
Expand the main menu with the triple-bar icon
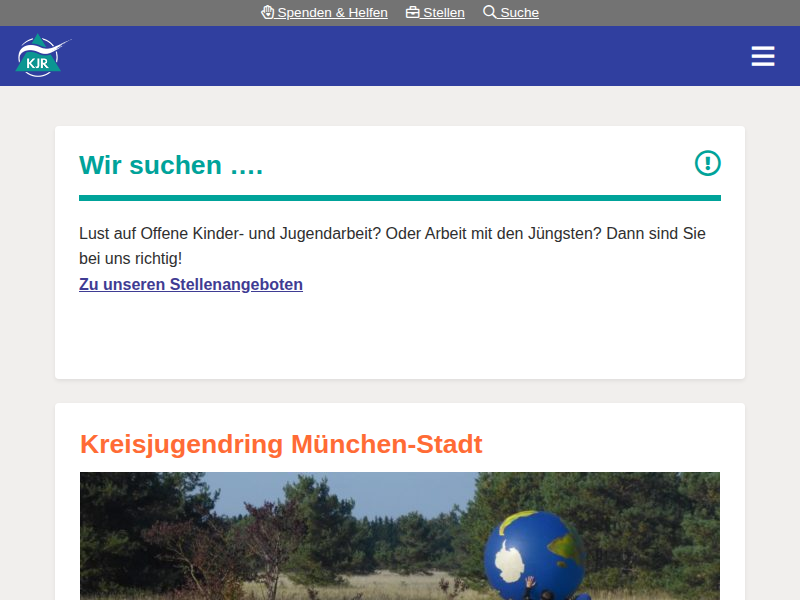pyautogui.click(x=763, y=56)
